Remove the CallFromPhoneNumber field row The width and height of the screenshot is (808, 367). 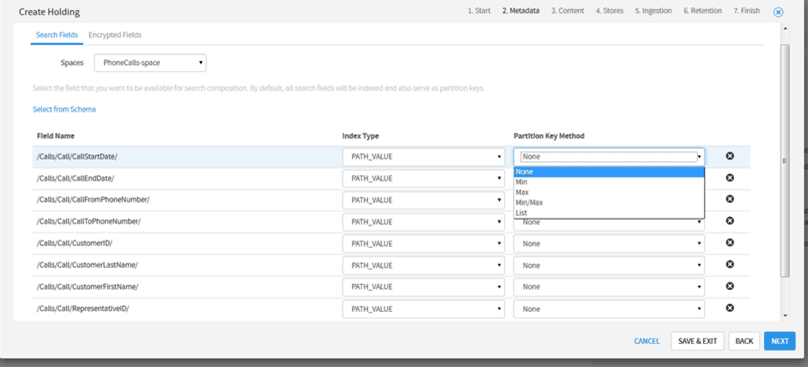[730, 199]
